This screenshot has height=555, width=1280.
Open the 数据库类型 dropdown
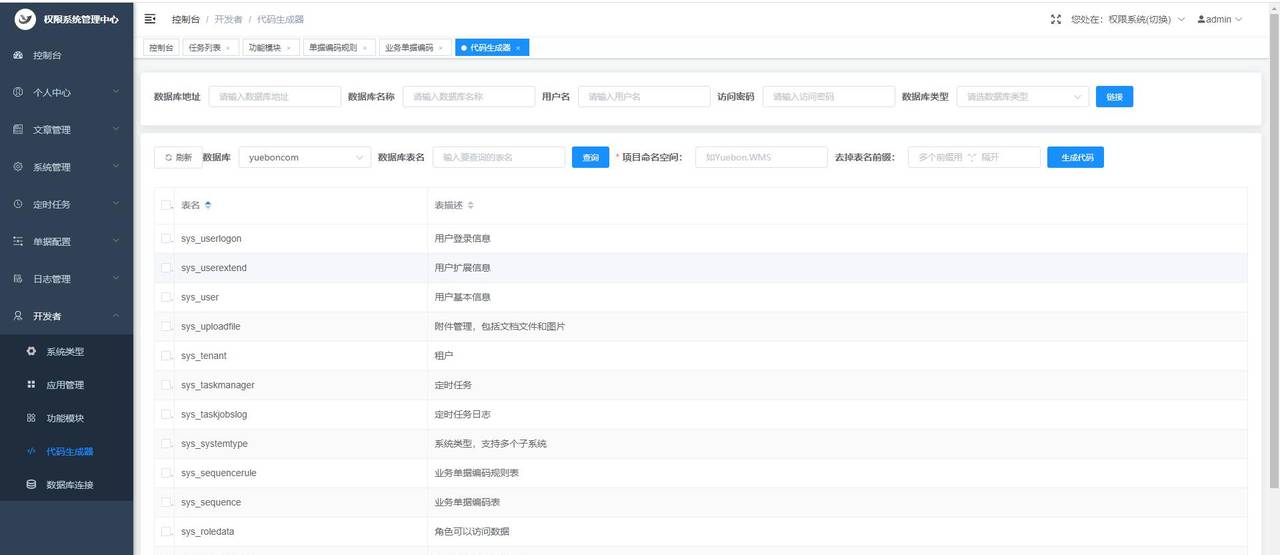[x=1023, y=96]
